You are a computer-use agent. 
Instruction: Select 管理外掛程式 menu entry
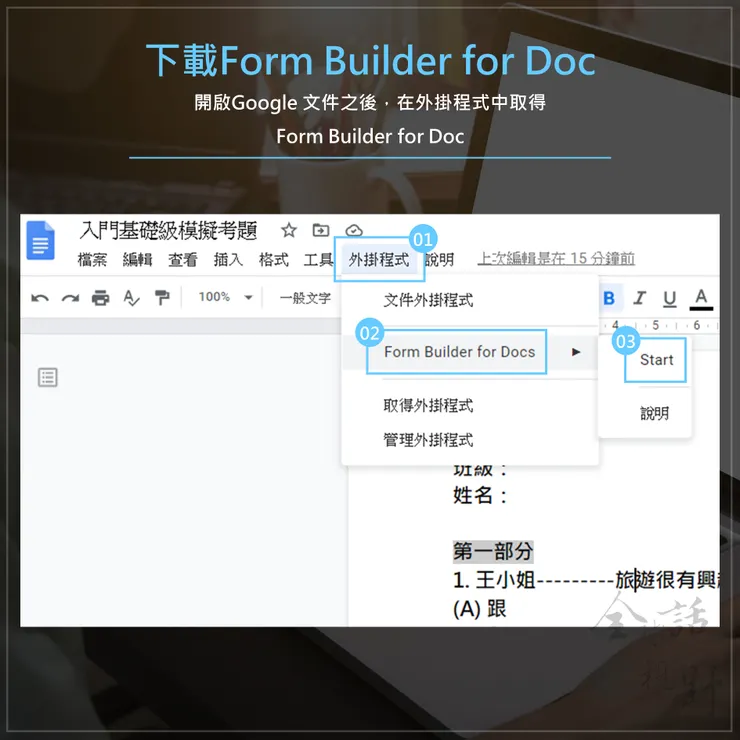click(470, 440)
